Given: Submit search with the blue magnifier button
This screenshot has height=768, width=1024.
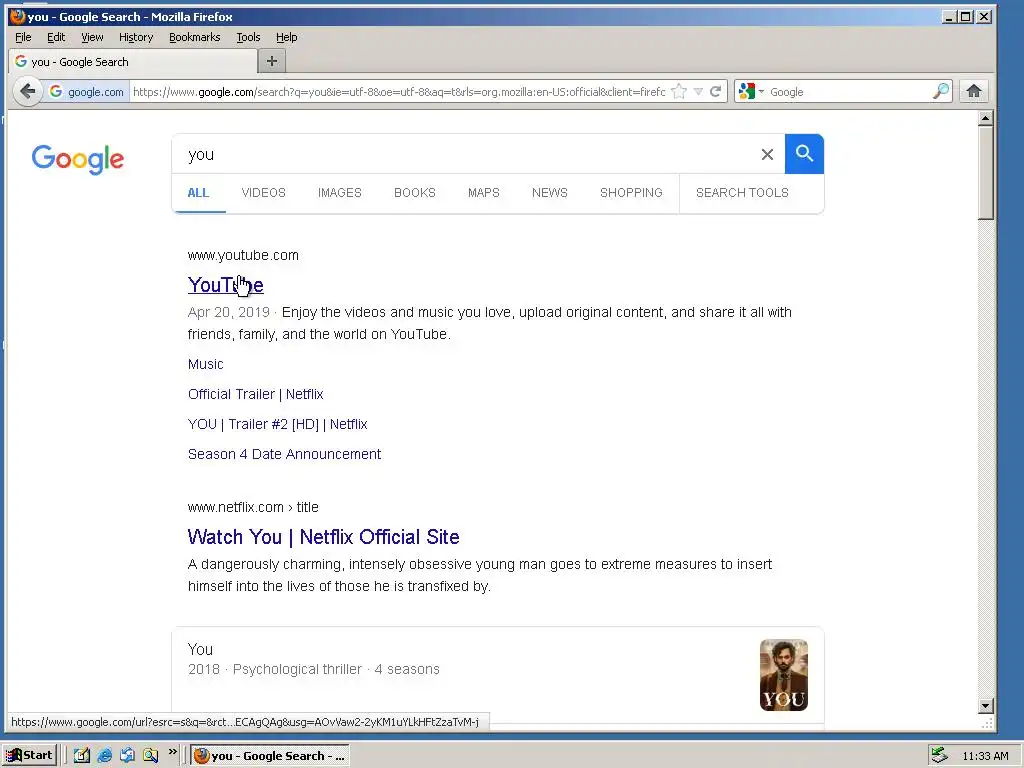Looking at the screenshot, I should click(x=804, y=154).
